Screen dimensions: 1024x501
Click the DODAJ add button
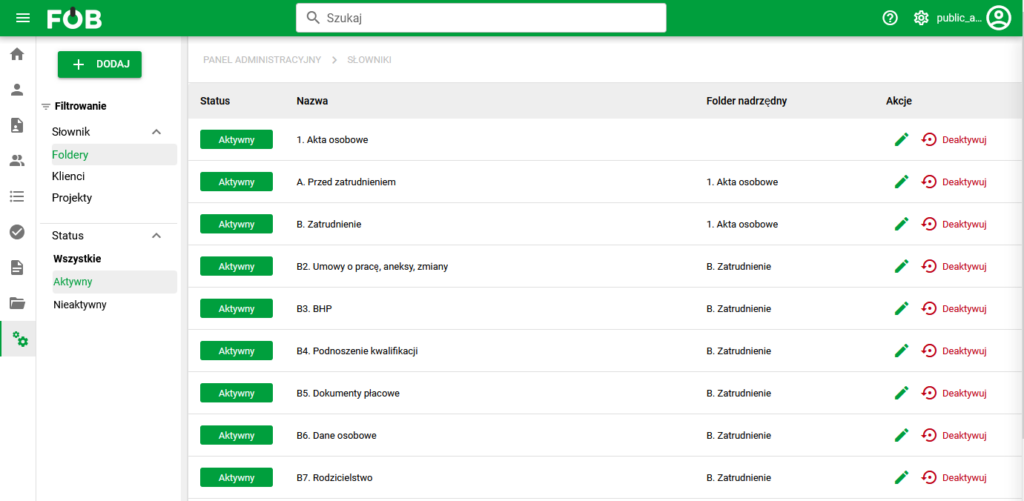(x=100, y=64)
